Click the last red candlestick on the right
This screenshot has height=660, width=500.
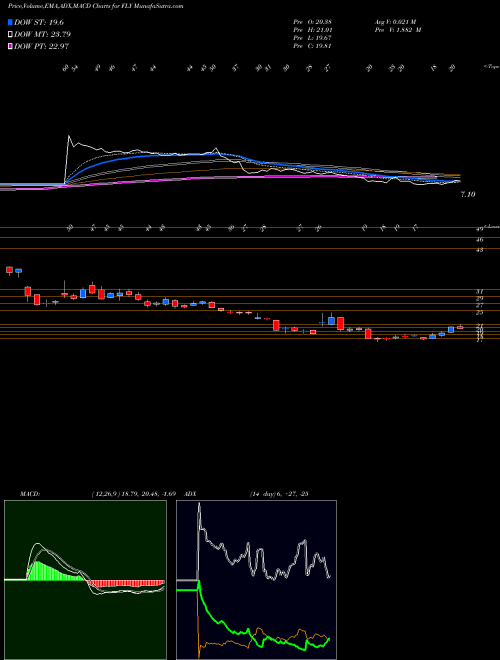pyautogui.click(x=460, y=327)
